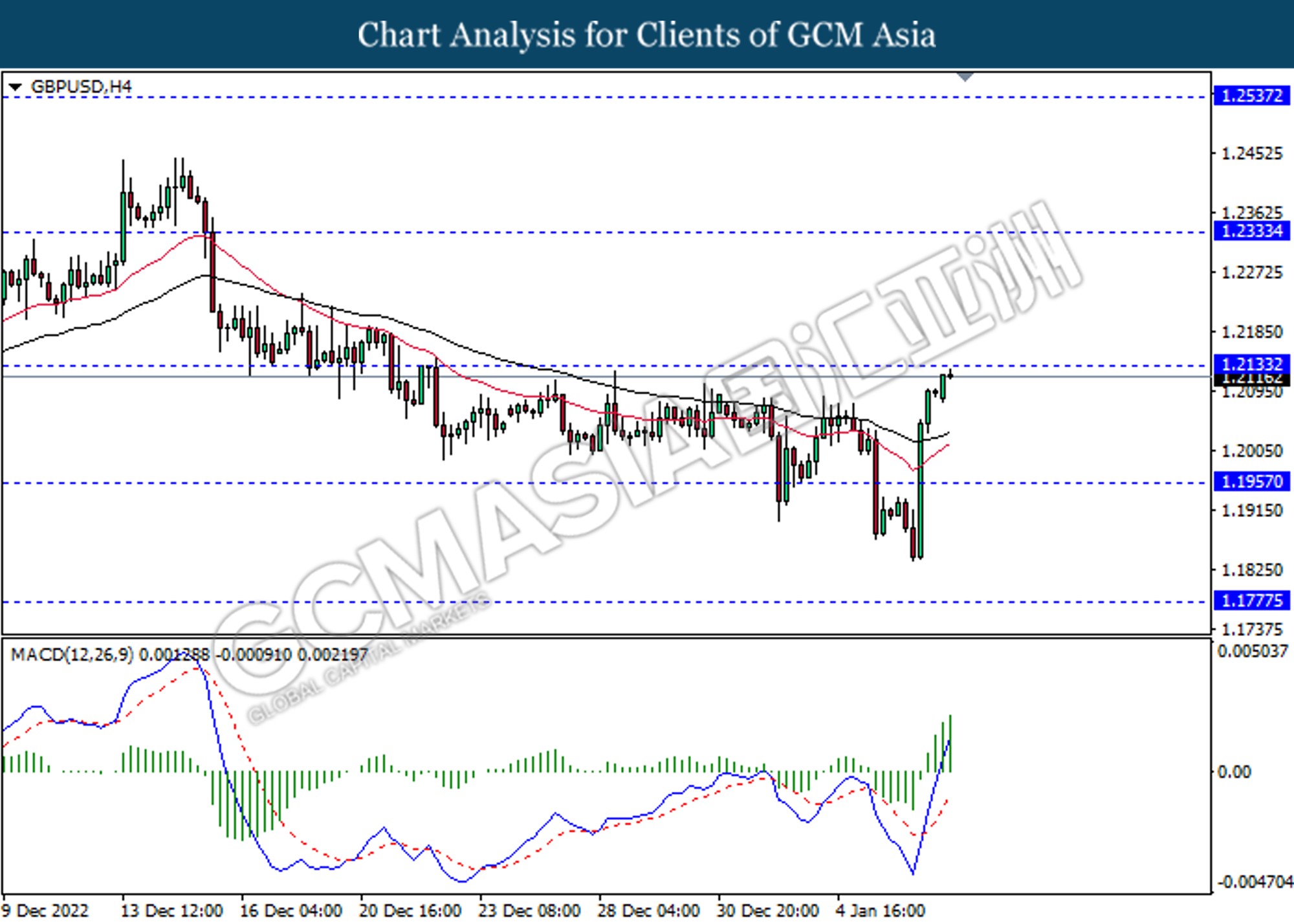Click the 1.20050 price axis value
Image resolution: width=1294 pixels, height=924 pixels.
[1251, 451]
